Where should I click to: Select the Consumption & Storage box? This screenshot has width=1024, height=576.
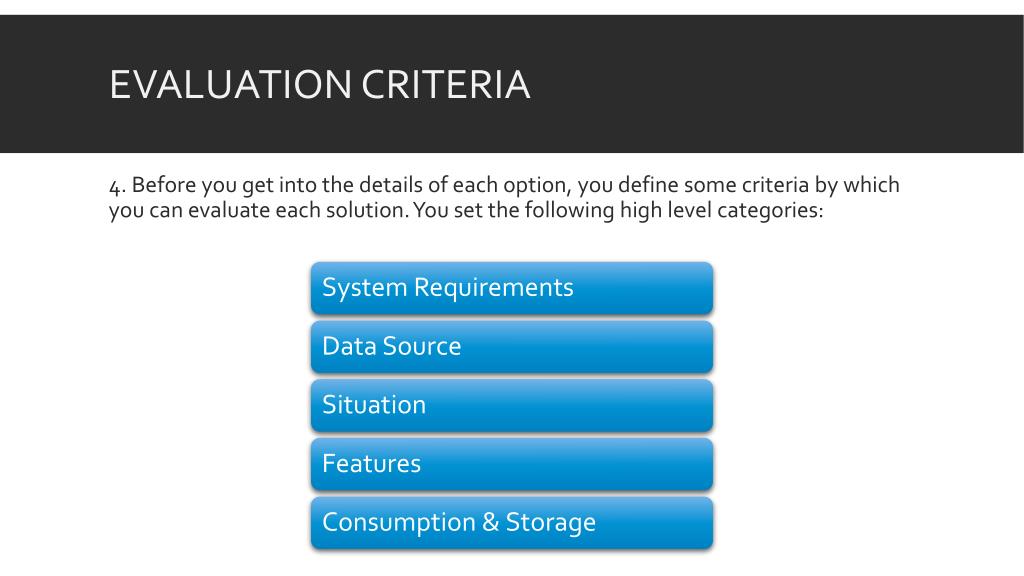coord(512,523)
